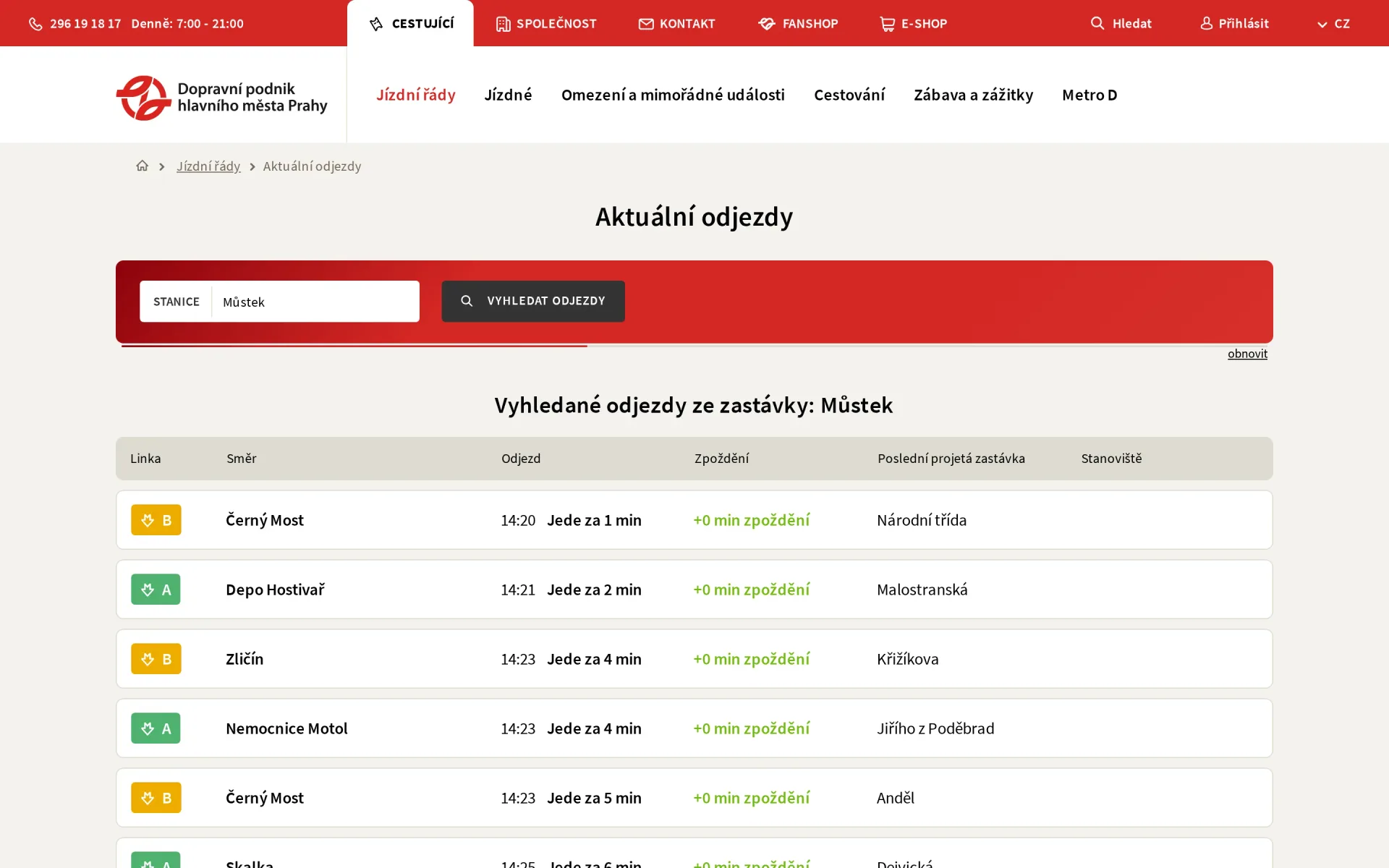The height and width of the screenshot is (868, 1389).
Task: Go to the Fanshop
Action: click(798, 23)
